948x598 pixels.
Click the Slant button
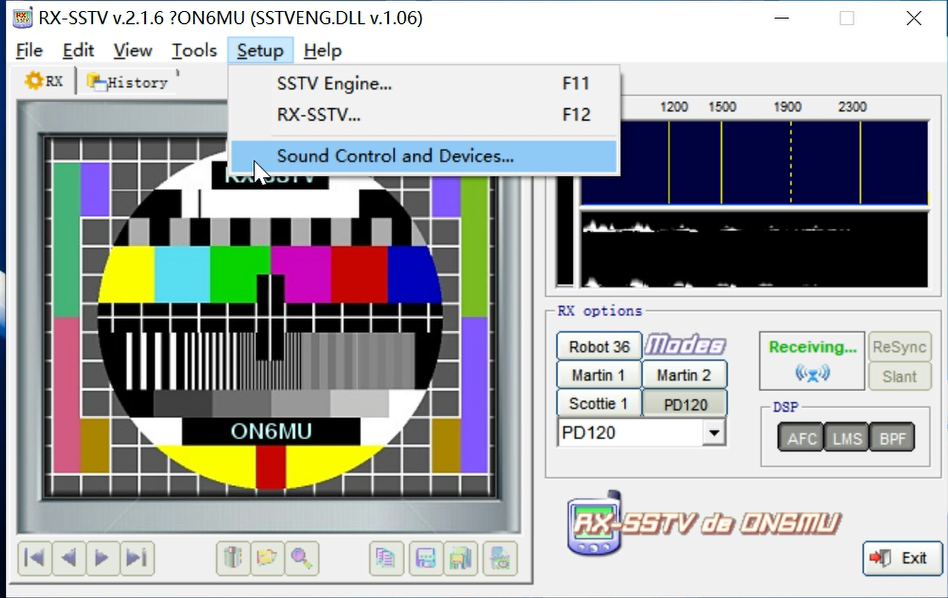click(x=899, y=376)
